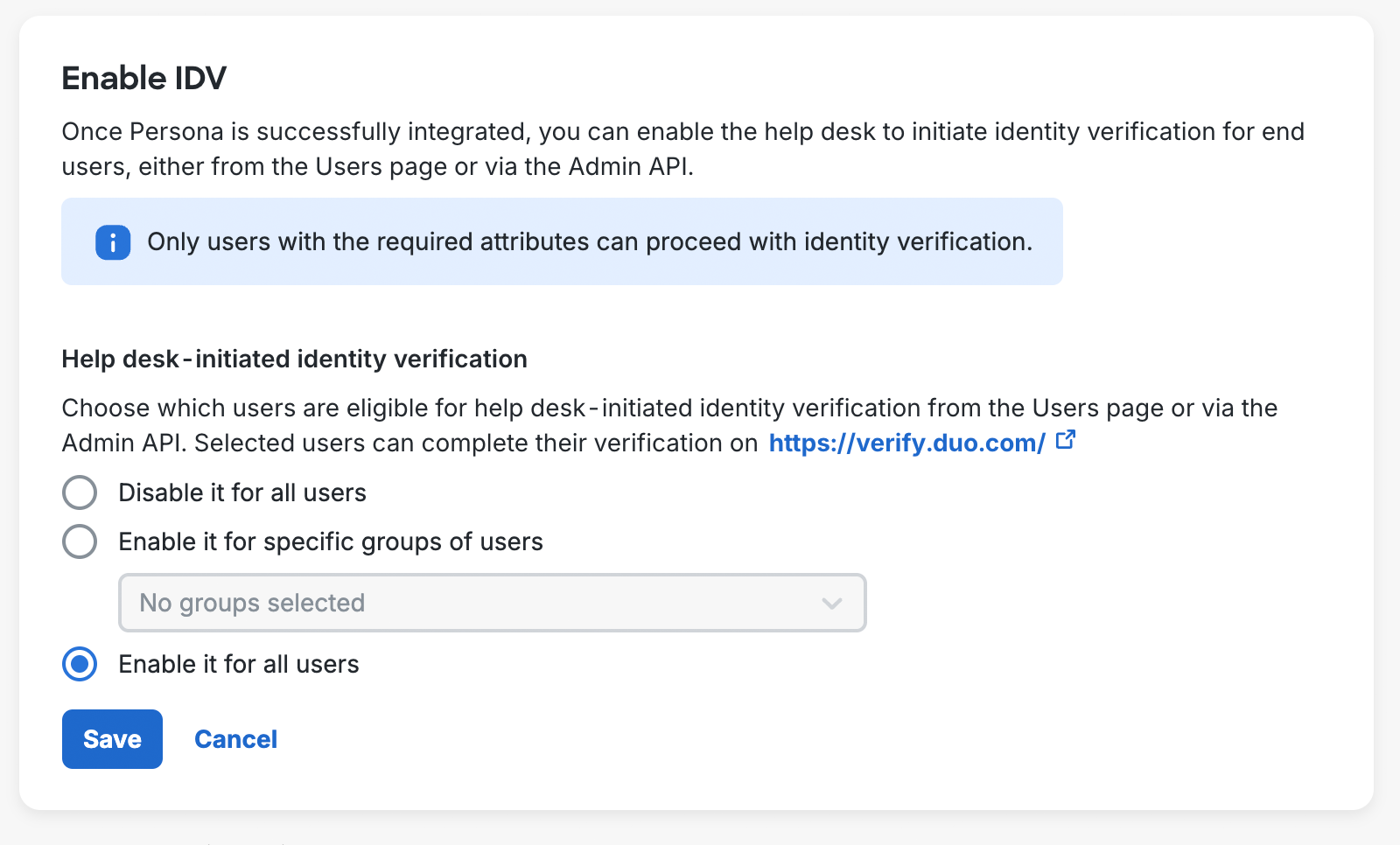Image resolution: width=1400 pixels, height=845 pixels.
Task: Click the blue informational banner
Action: point(562,241)
